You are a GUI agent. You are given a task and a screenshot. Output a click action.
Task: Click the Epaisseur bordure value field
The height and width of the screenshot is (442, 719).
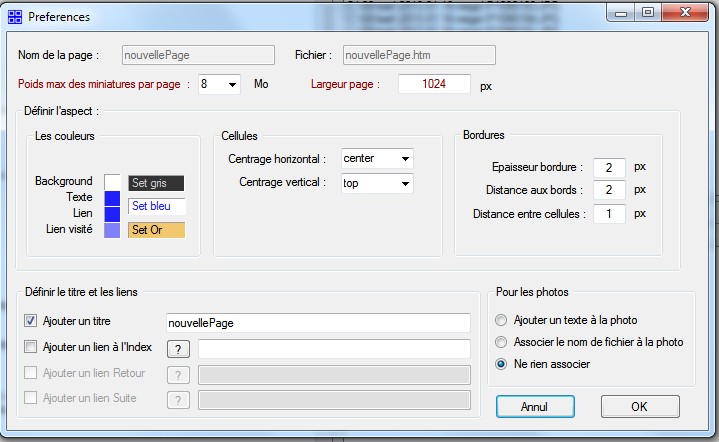(609, 167)
